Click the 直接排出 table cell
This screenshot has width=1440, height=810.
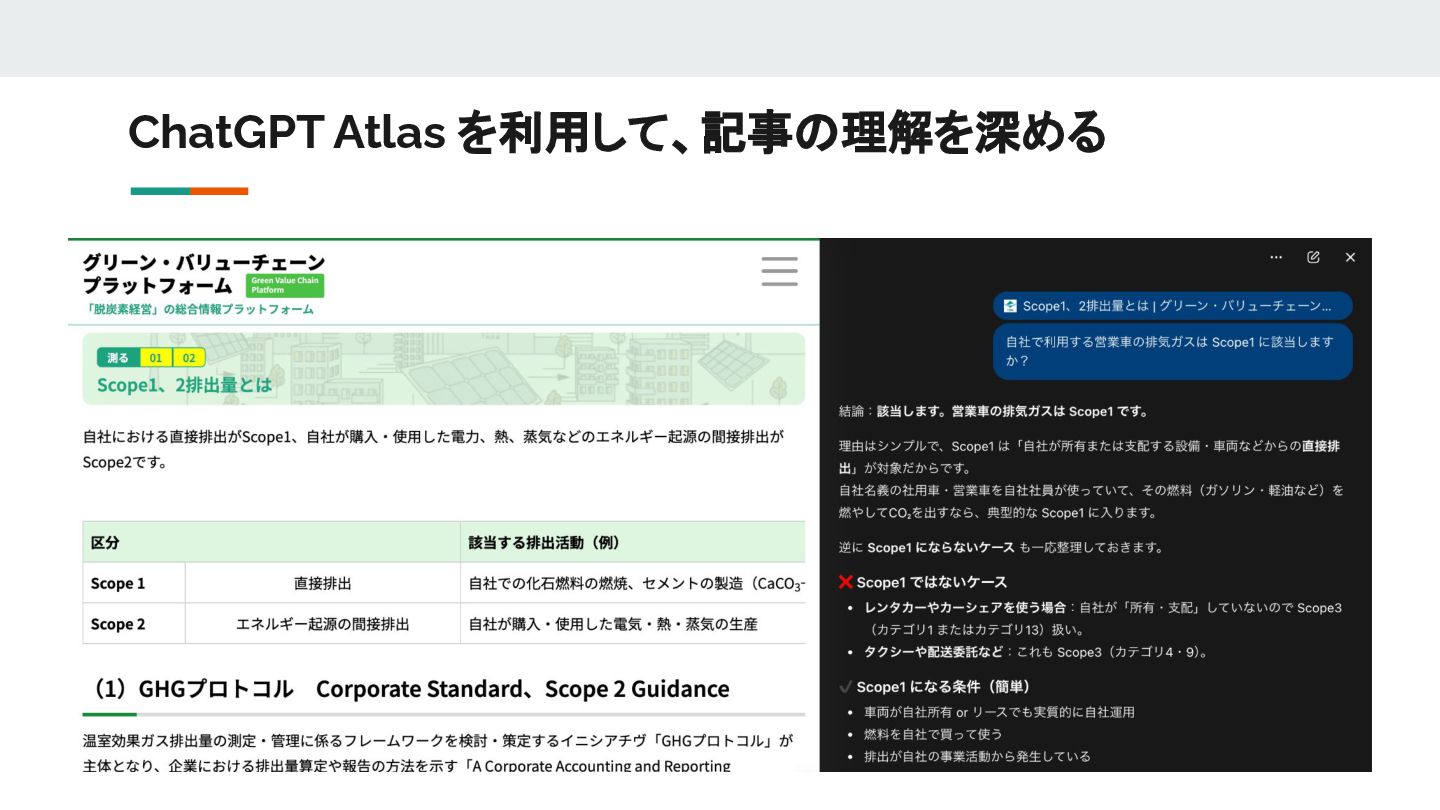322,583
